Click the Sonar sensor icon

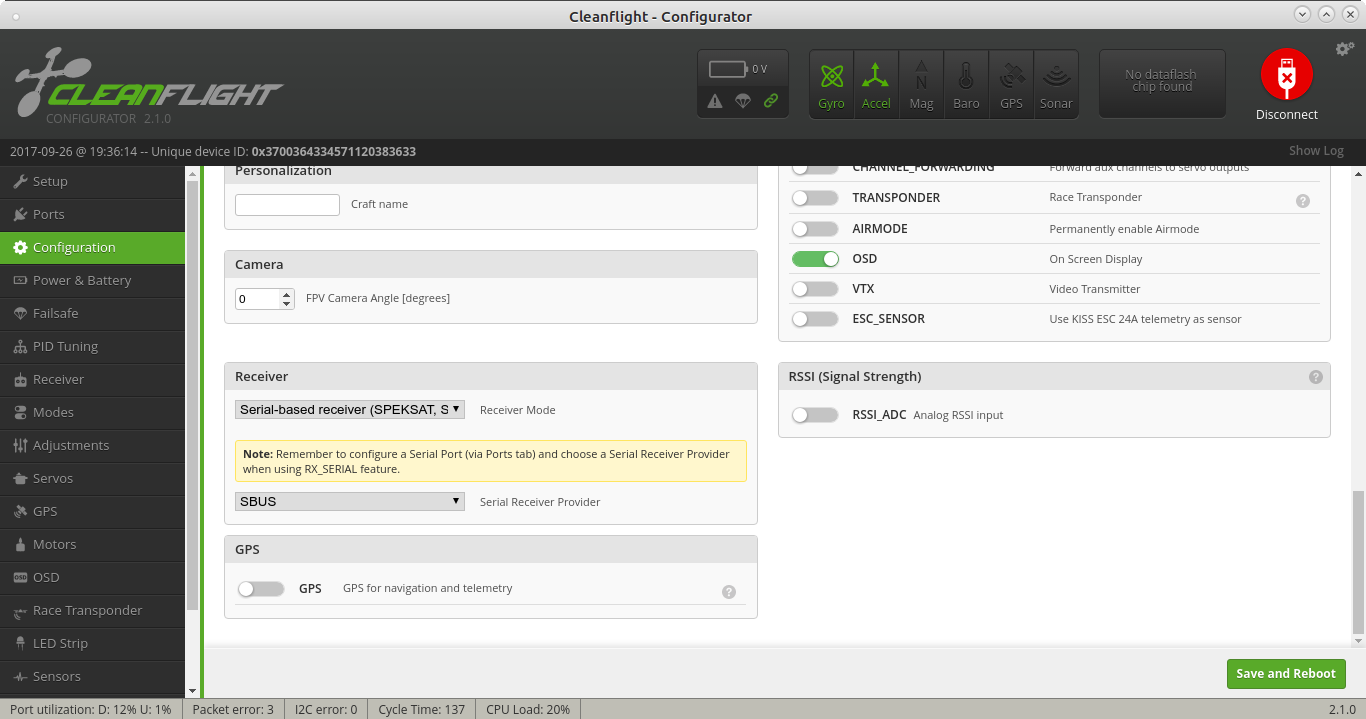(1056, 84)
